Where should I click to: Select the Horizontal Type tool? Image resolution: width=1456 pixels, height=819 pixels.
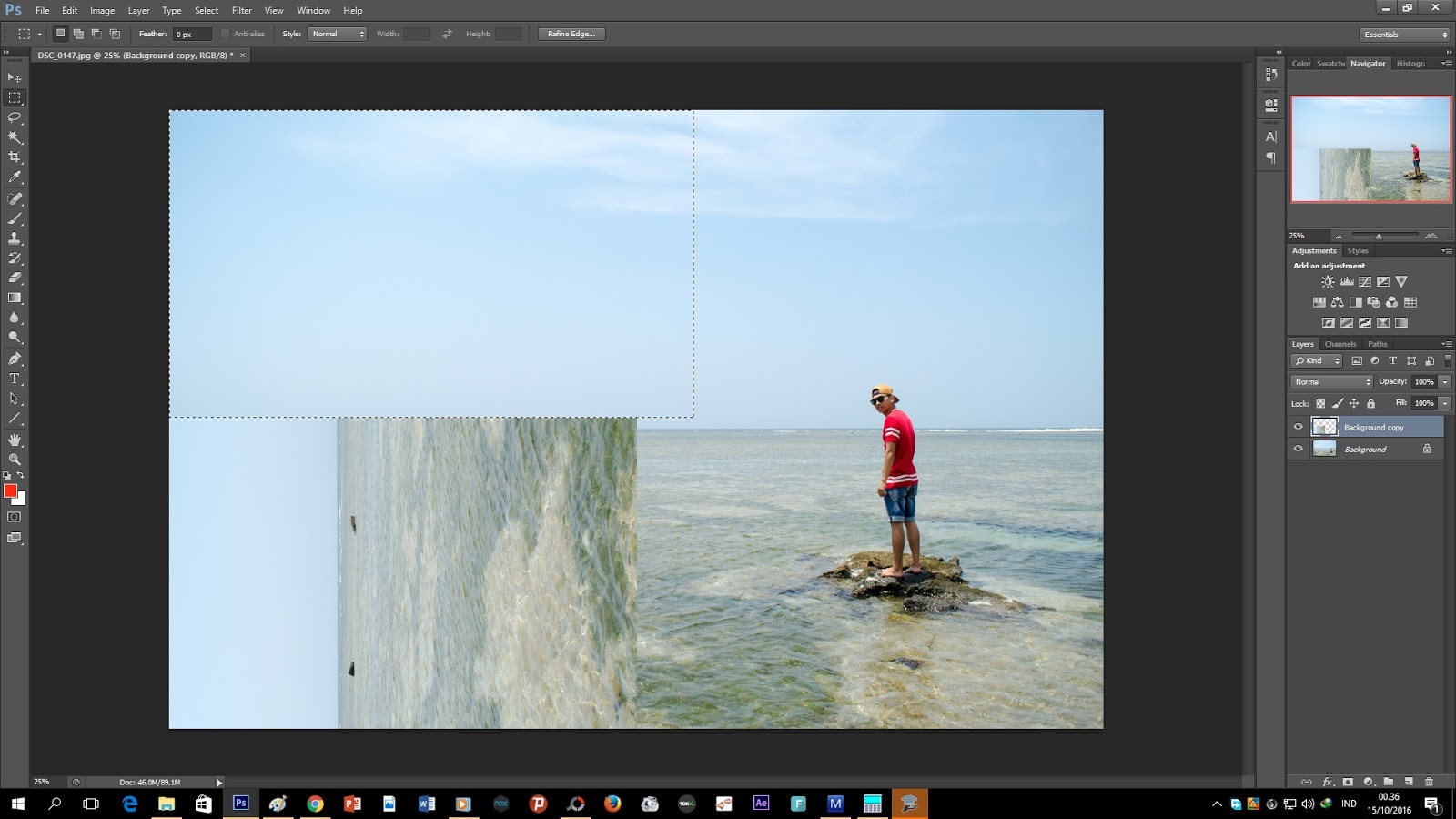tap(15, 379)
